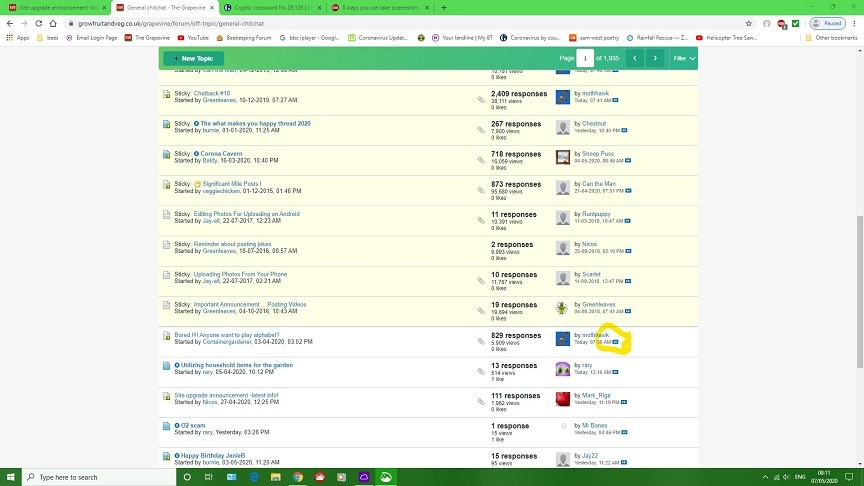The height and width of the screenshot is (486, 864).
Task: View Snoop Puss profile link
Action: click(598, 154)
